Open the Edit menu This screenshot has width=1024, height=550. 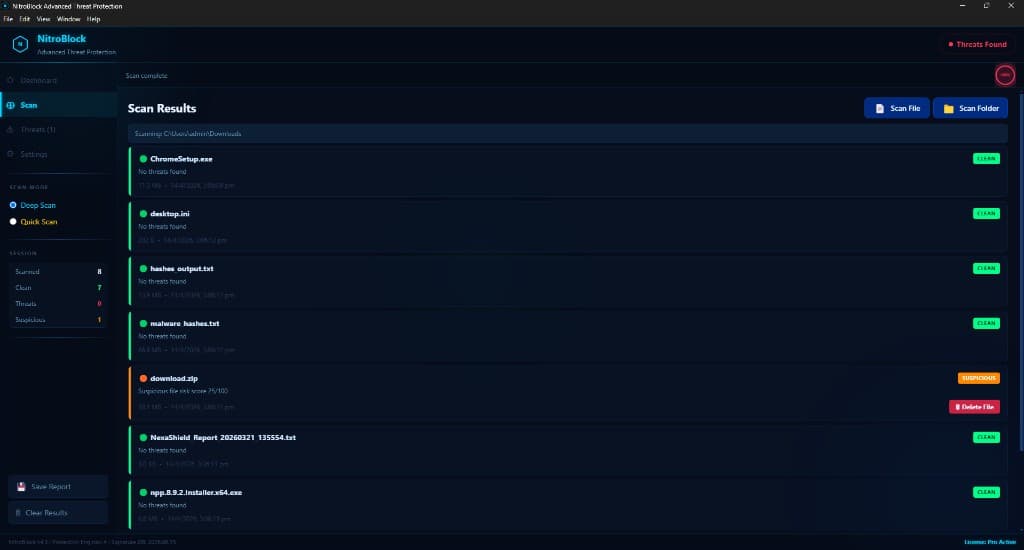(25, 19)
